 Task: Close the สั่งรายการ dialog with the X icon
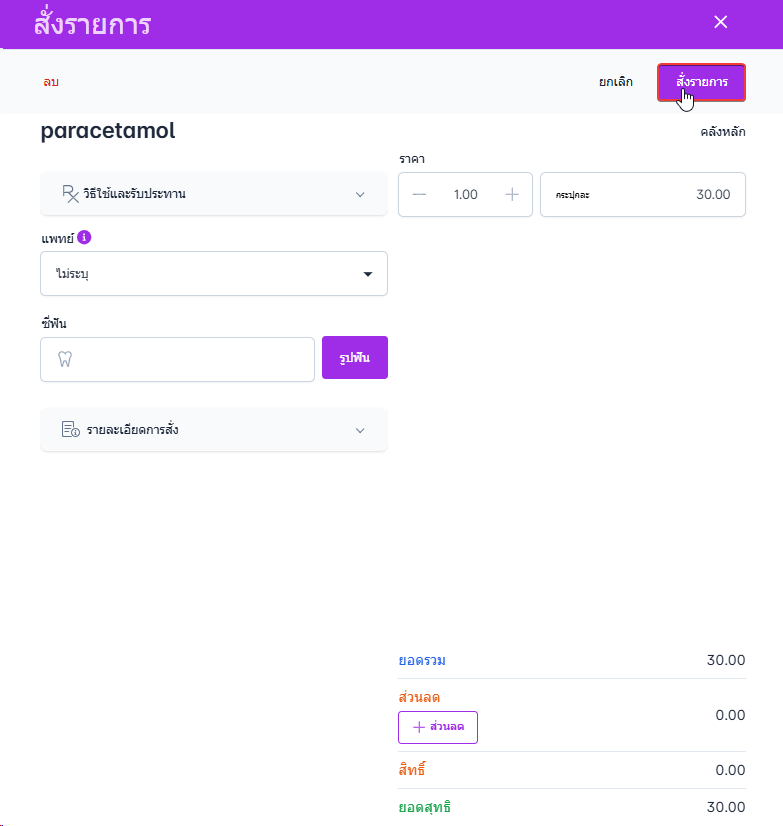pos(720,22)
